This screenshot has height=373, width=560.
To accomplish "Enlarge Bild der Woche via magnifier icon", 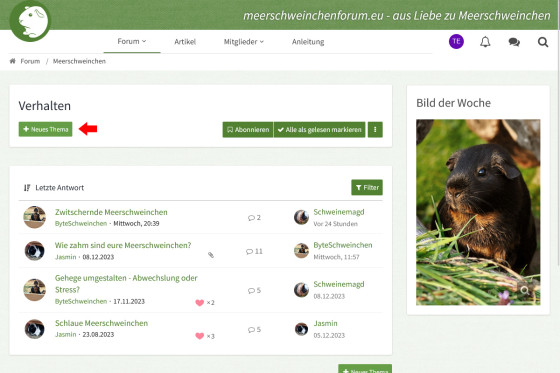I will (x=525, y=290).
